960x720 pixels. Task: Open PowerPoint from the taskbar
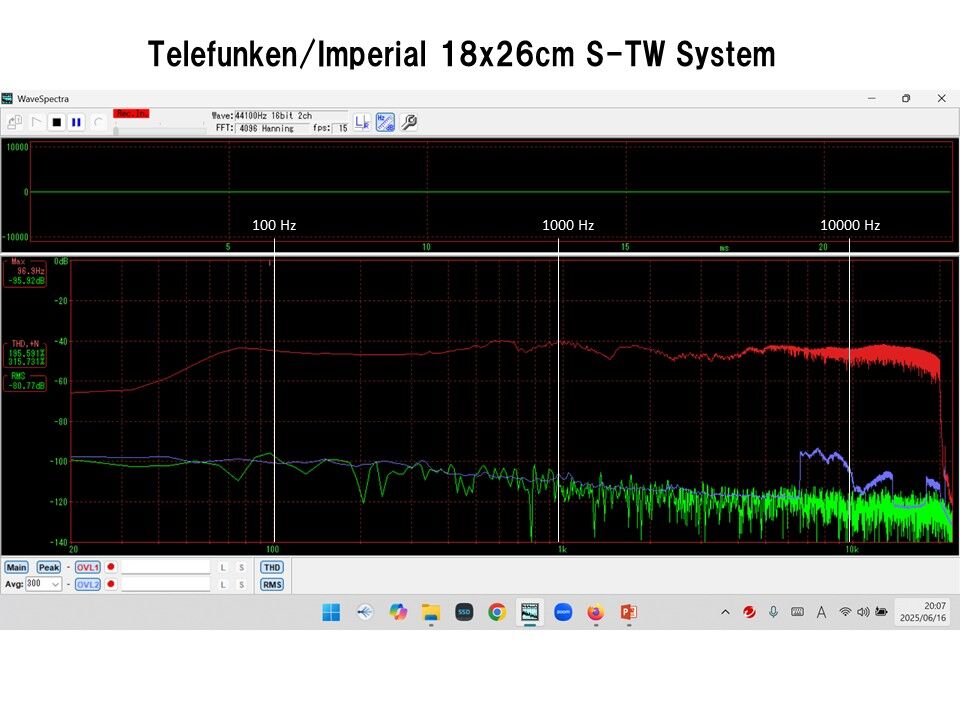click(629, 612)
